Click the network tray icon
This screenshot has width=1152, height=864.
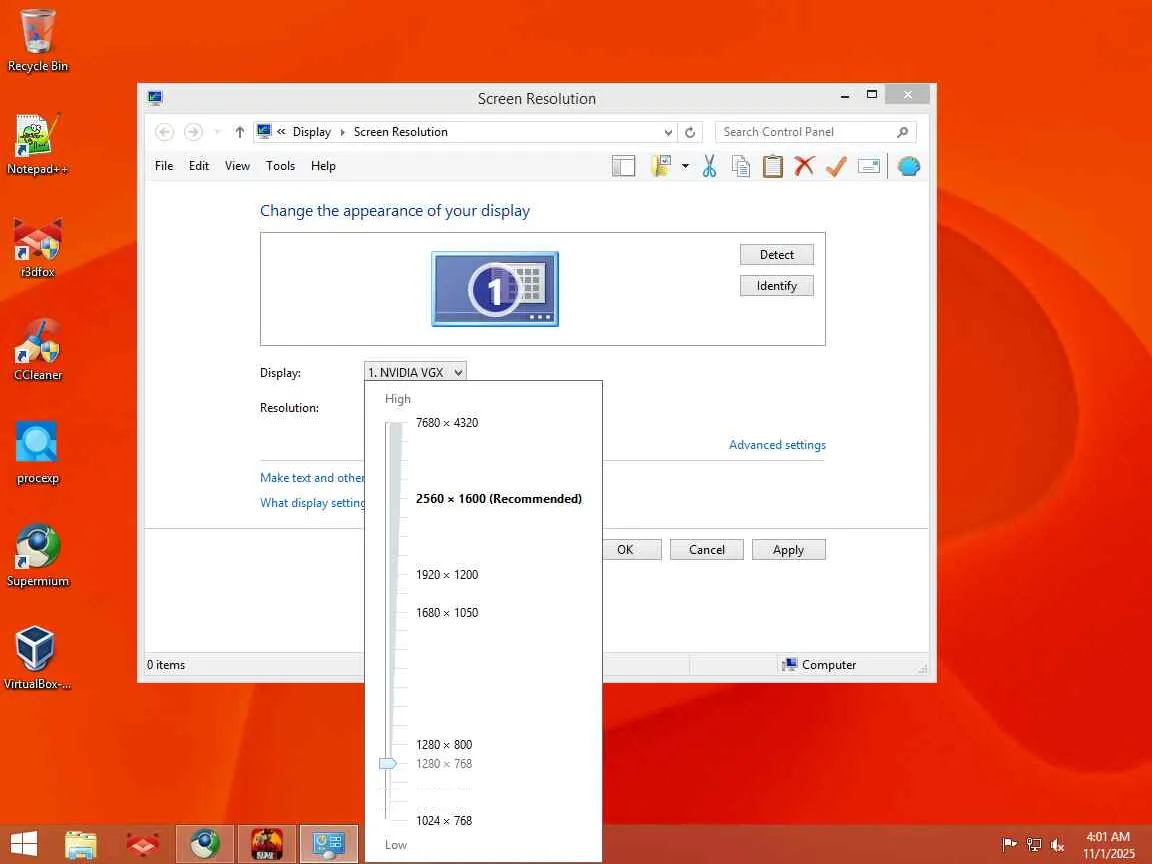[1034, 844]
